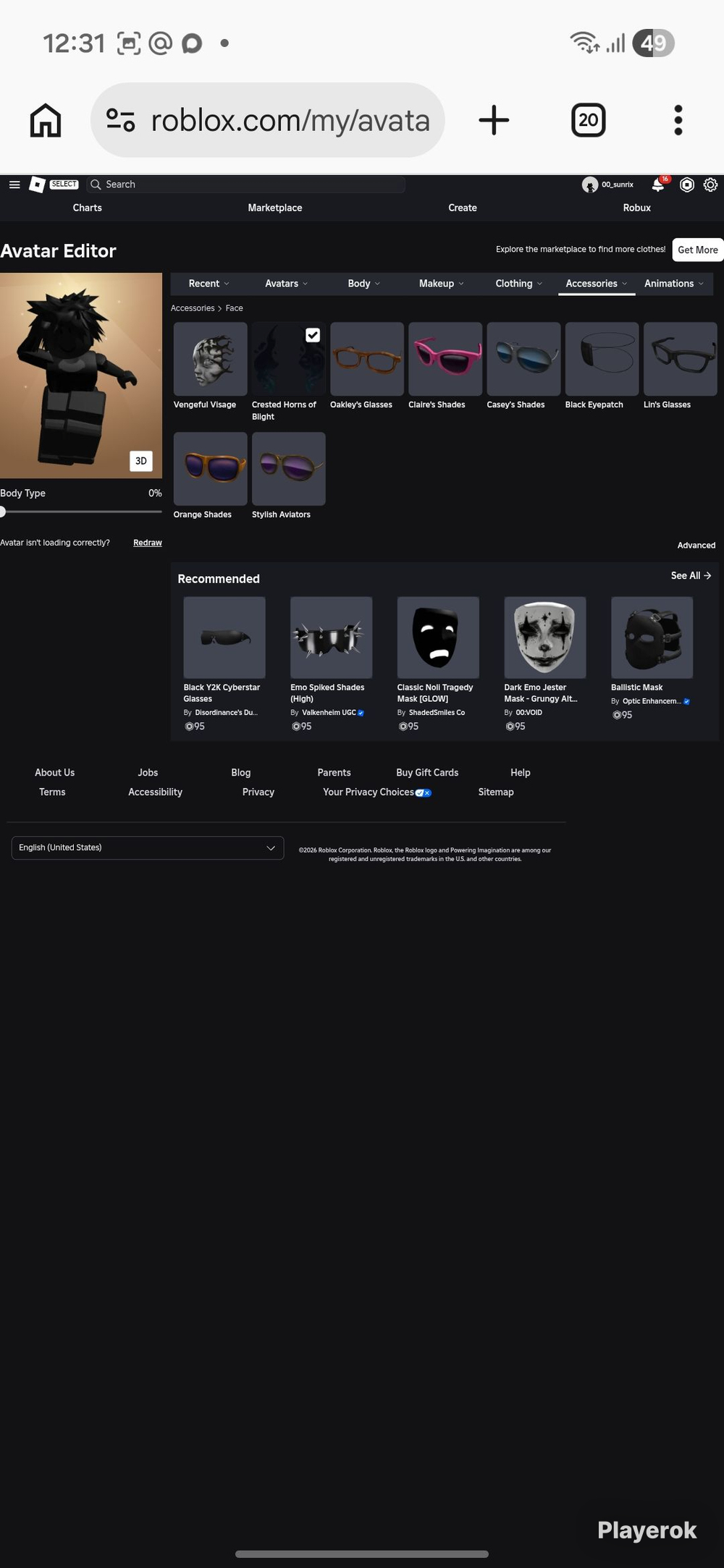Image resolution: width=724 pixels, height=1568 pixels.
Task: Open the English (United States) language selector
Action: point(148,848)
